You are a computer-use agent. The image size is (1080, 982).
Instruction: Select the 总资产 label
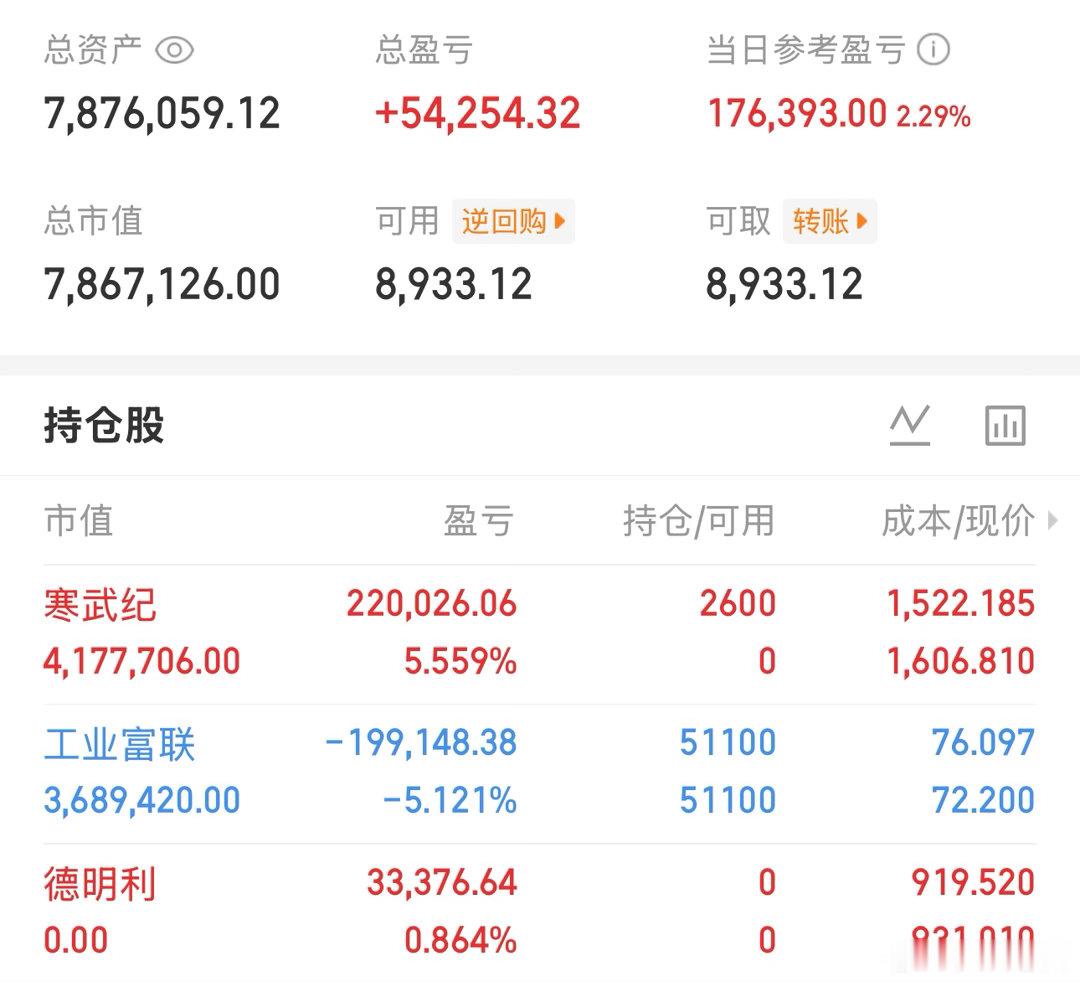93,50
